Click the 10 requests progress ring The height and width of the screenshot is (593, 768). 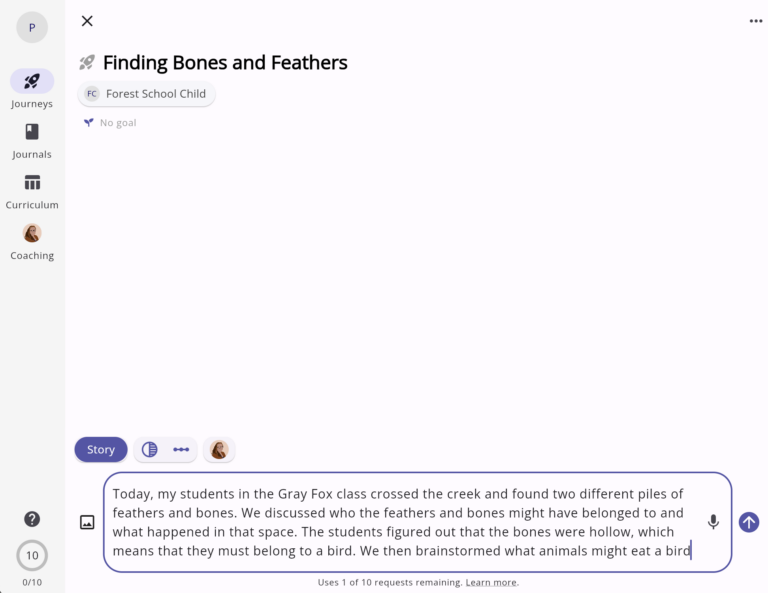32,555
